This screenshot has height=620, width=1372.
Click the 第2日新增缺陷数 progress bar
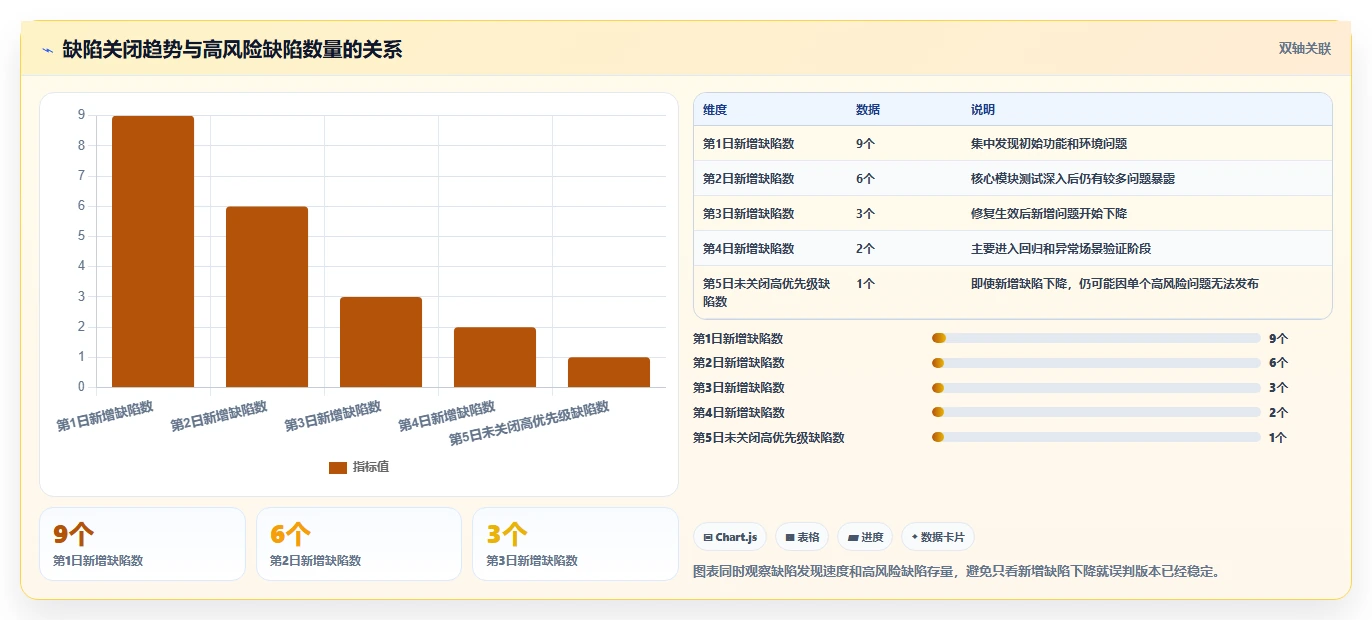pos(1096,363)
